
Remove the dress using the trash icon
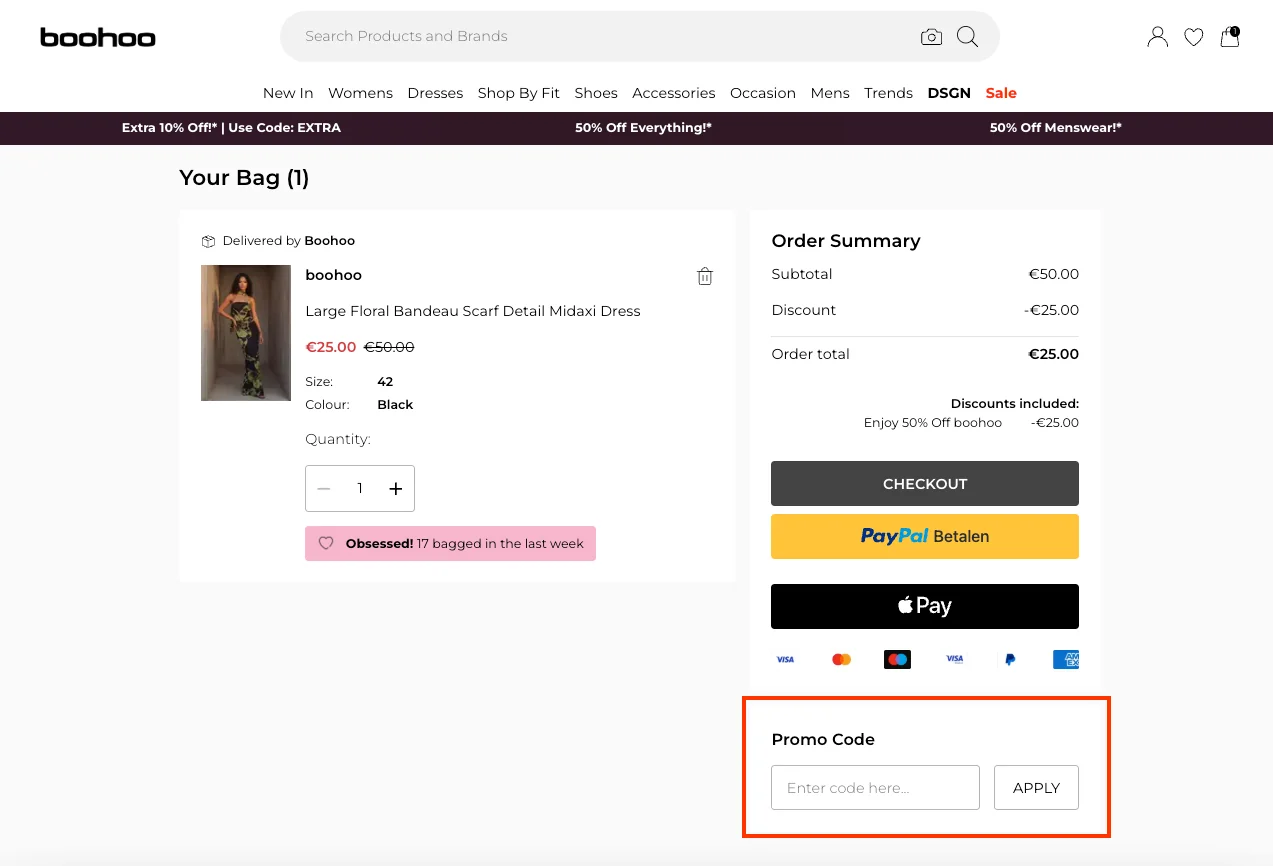pyautogui.click(x=705, y=276)
